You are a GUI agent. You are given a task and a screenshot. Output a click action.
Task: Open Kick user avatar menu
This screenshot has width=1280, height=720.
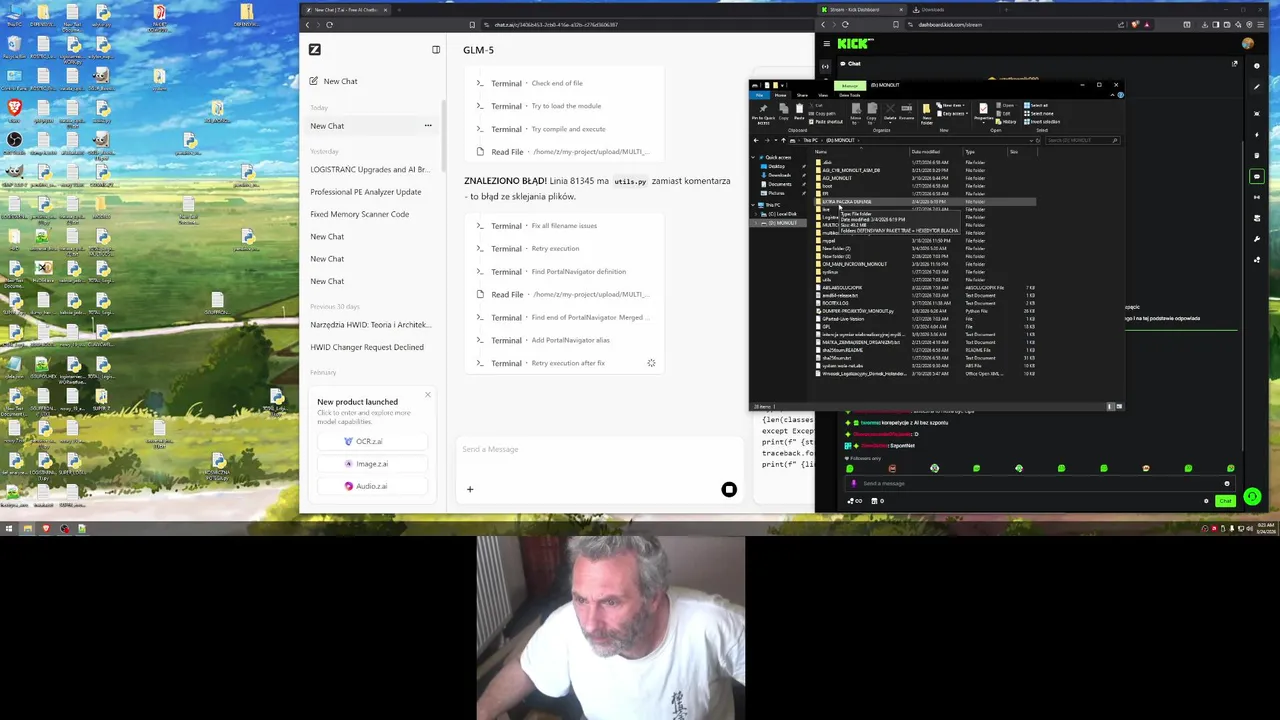[1248, 44]
